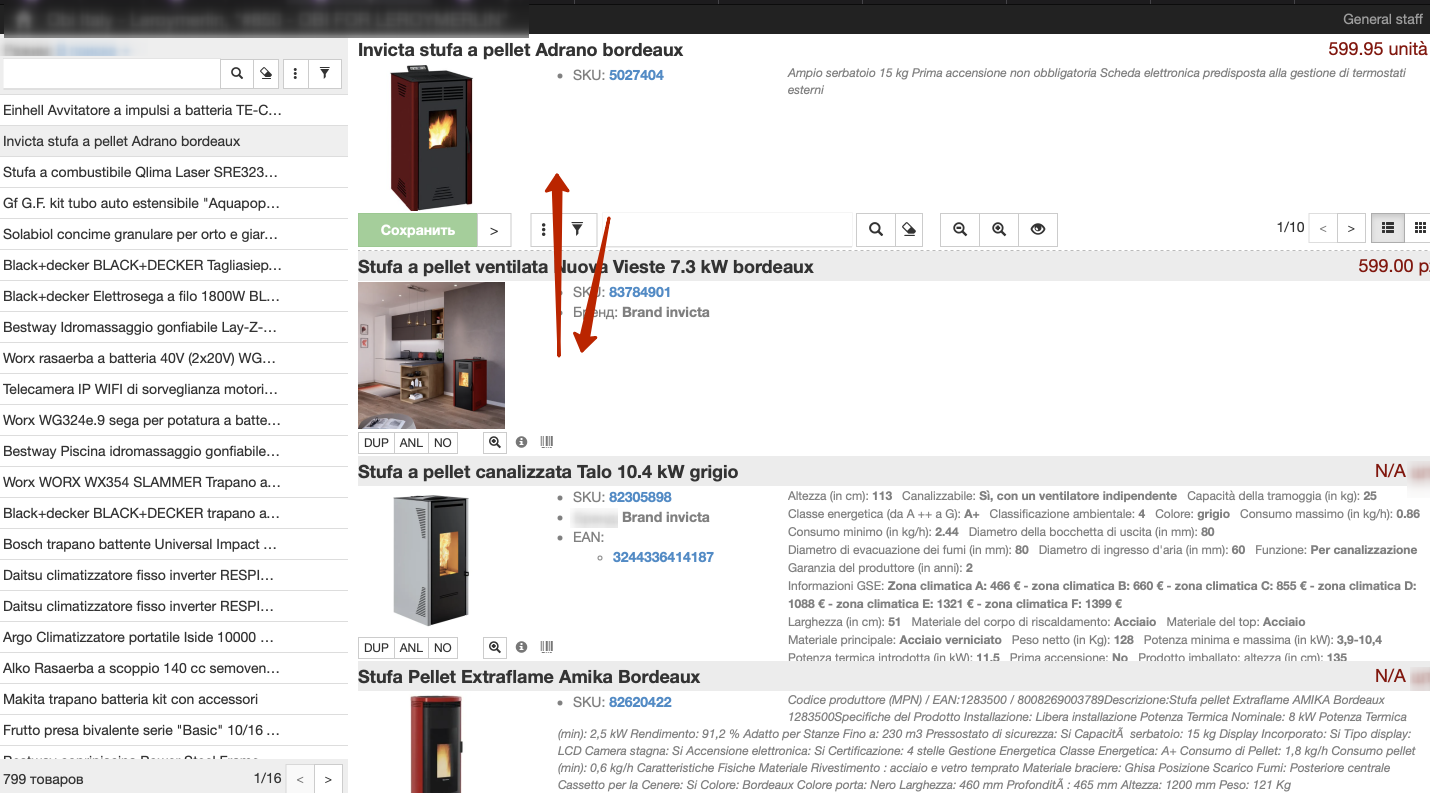
Task: Open SKU link 83784901
Action: click(x=640, y=292)
